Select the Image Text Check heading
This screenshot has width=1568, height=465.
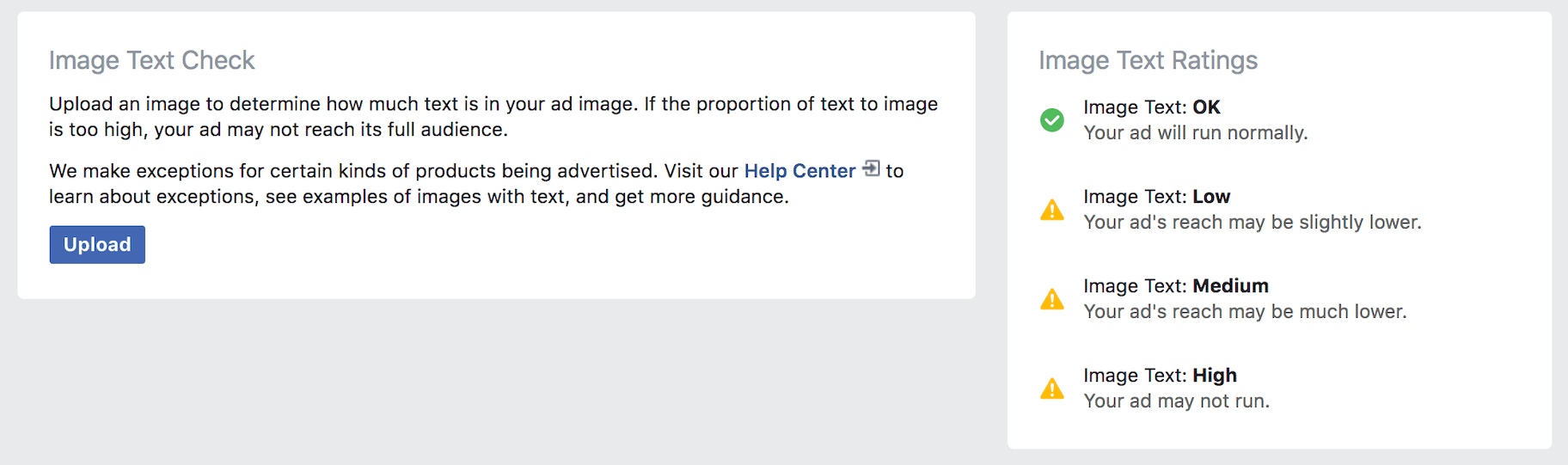(x=152, y=60)
